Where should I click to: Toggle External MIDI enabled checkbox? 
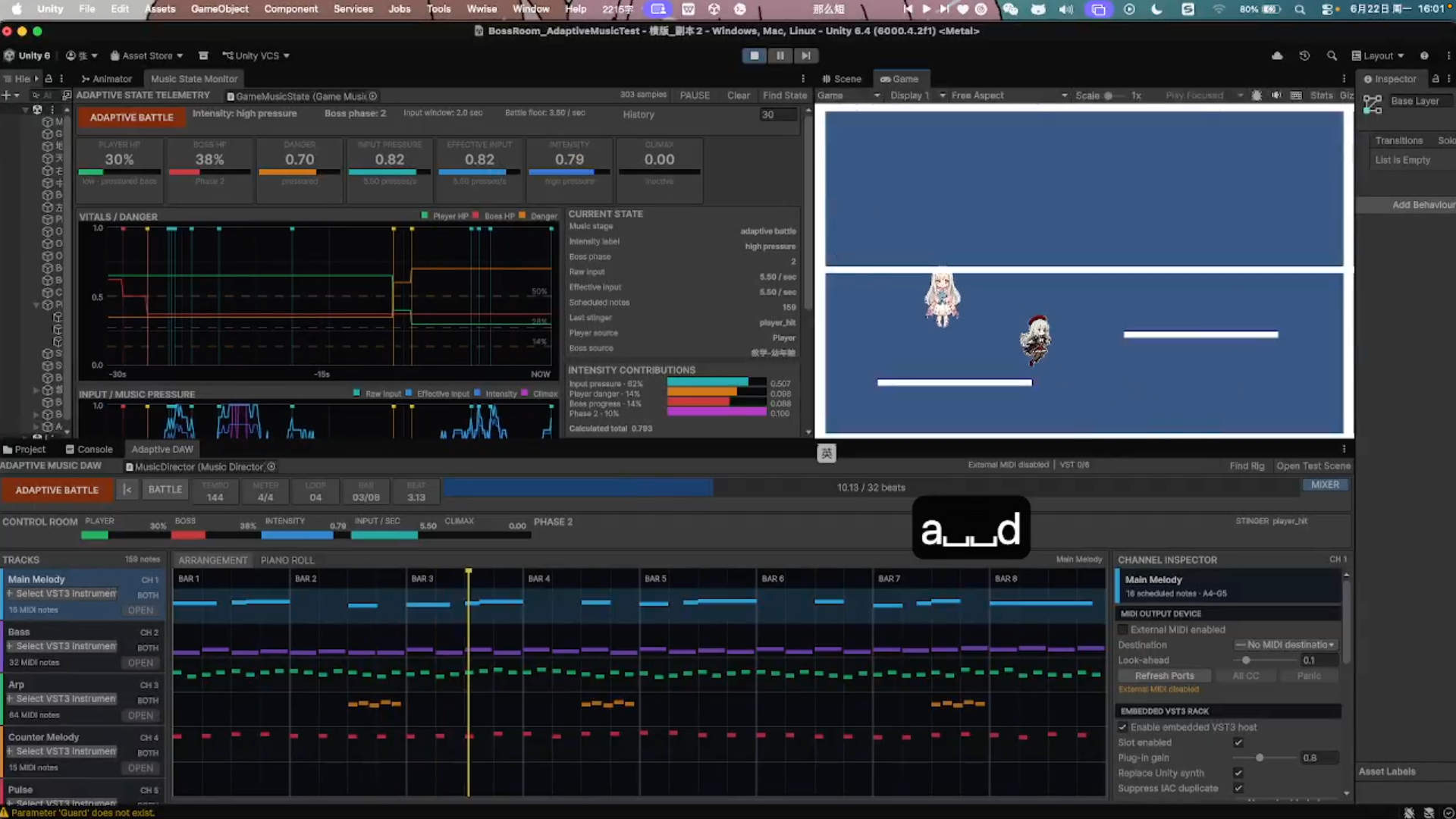click(x=1122, y=629)
